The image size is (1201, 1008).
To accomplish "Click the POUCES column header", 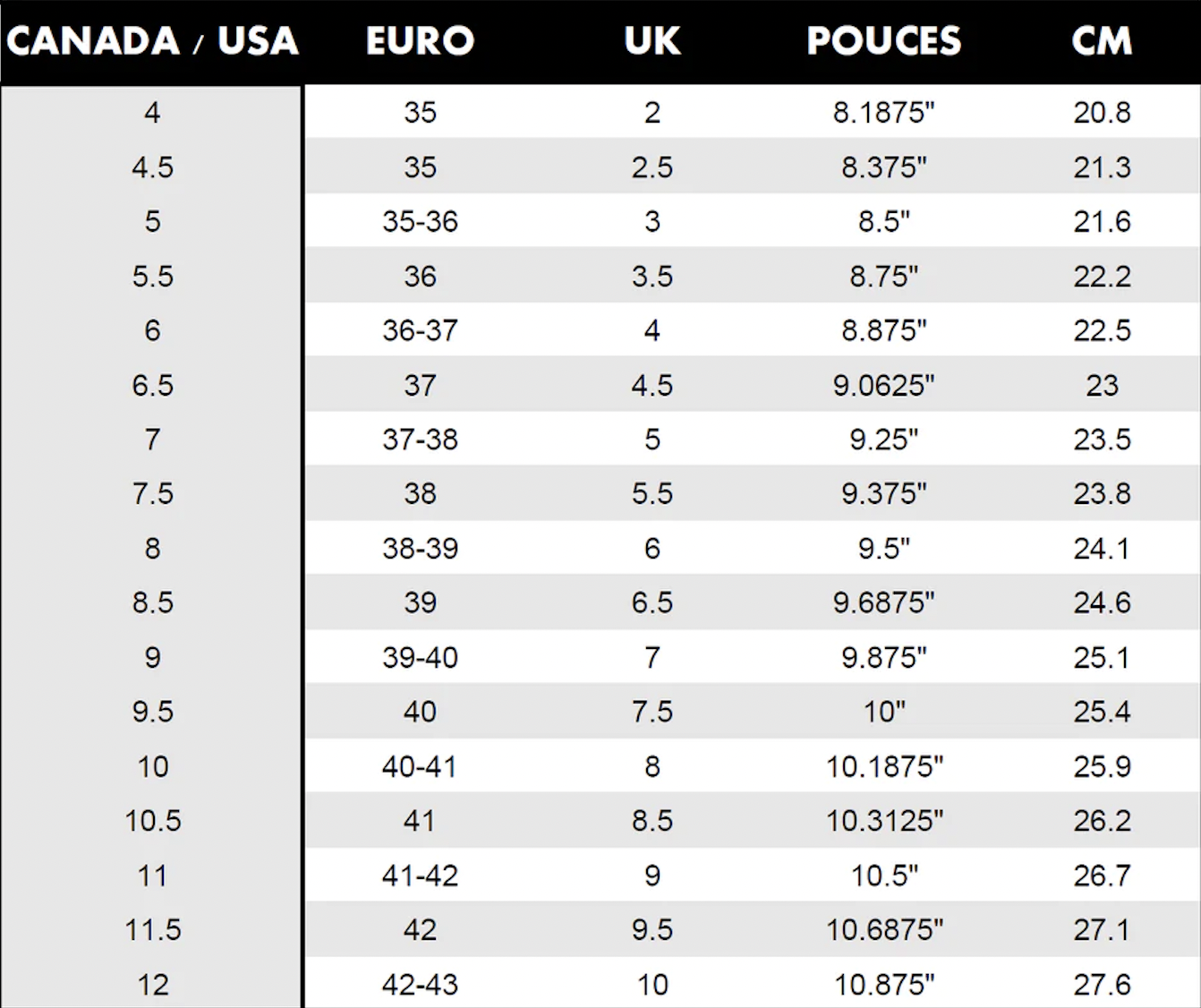I will pyautogui.click(x=884, y=41).
